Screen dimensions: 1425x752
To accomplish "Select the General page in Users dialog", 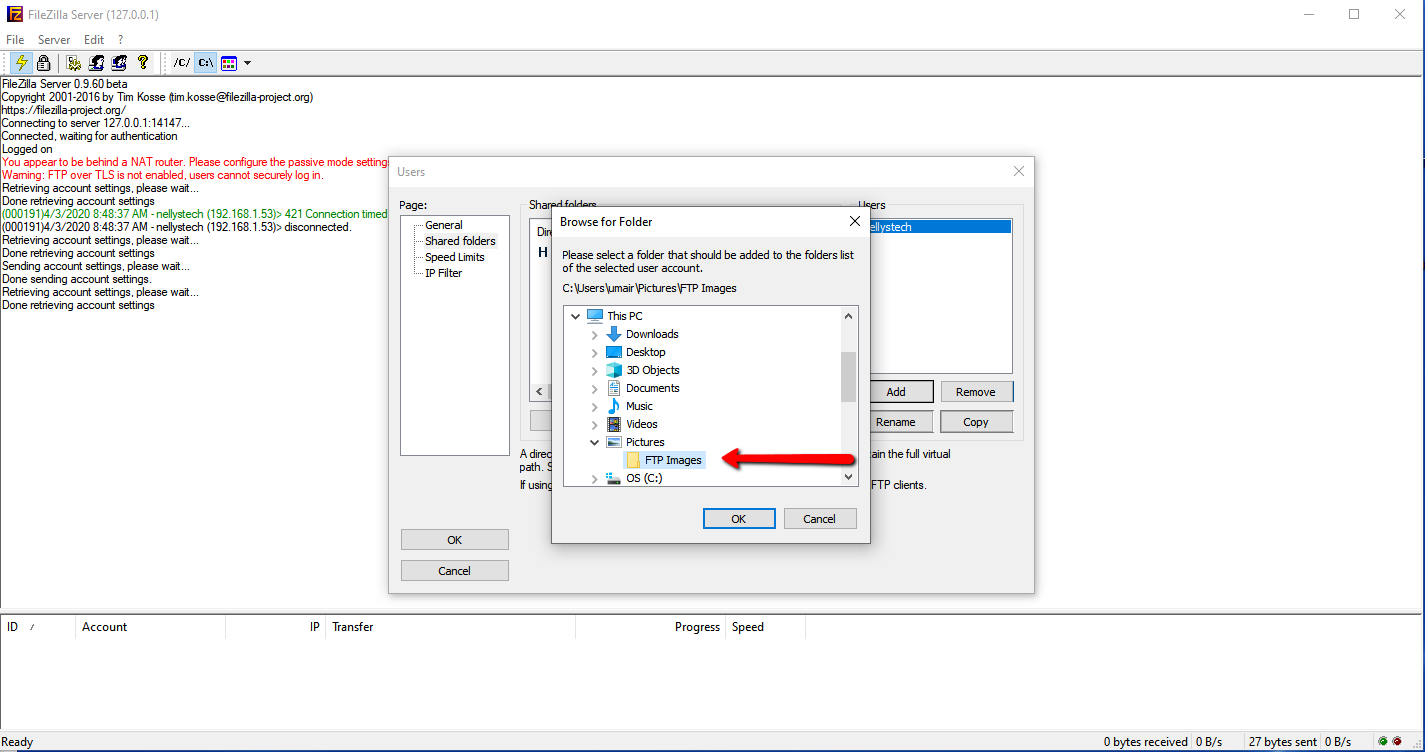I will [444, 225].
